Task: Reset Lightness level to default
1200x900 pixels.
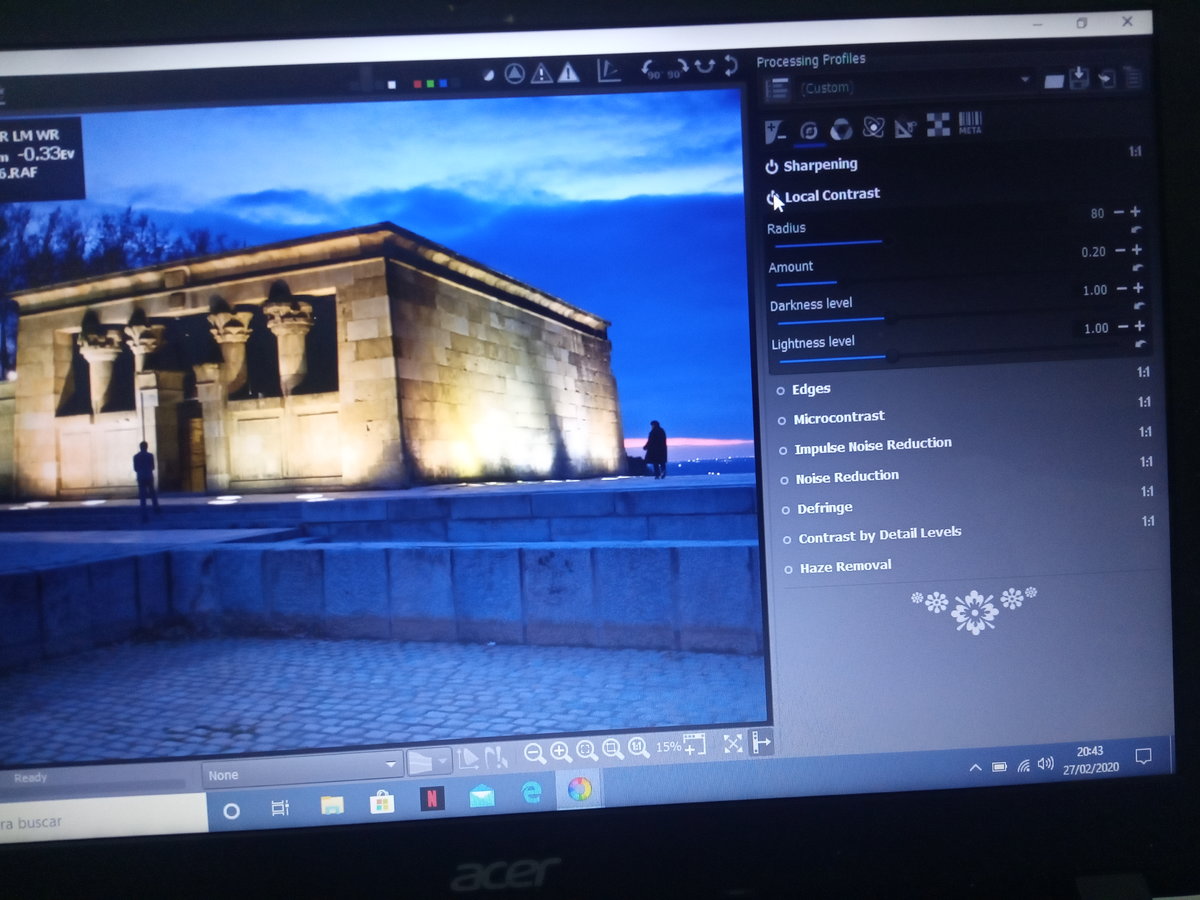Action: (x=1141, y=344)
